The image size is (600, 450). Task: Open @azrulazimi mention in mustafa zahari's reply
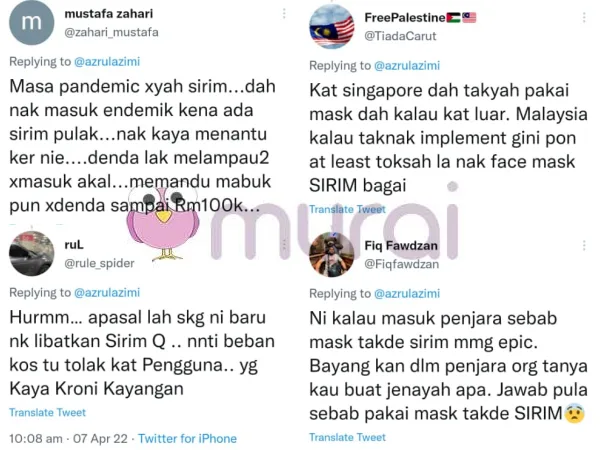(x=107, y=62)
